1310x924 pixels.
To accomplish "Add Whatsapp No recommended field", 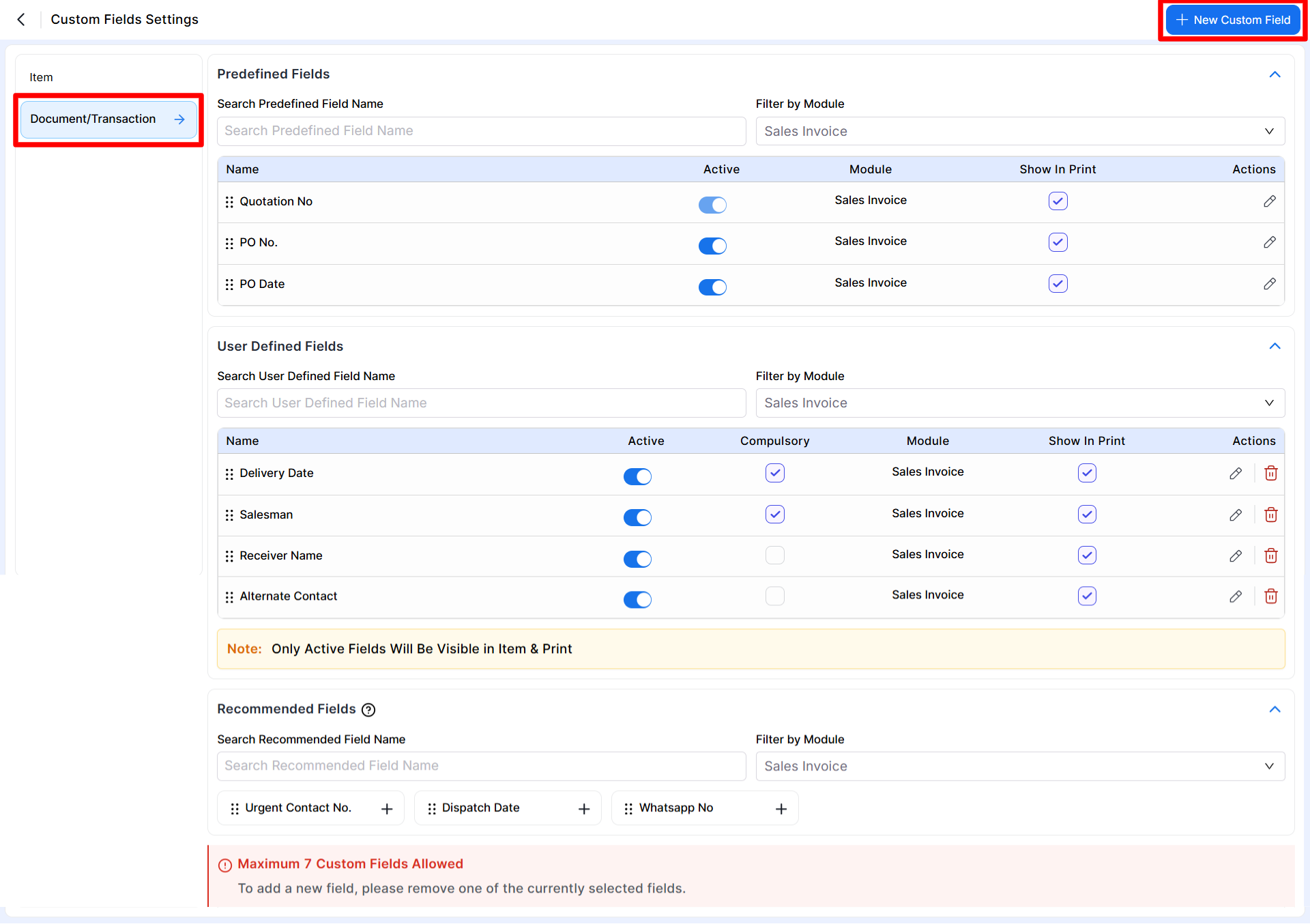I will tap(781, 809).
